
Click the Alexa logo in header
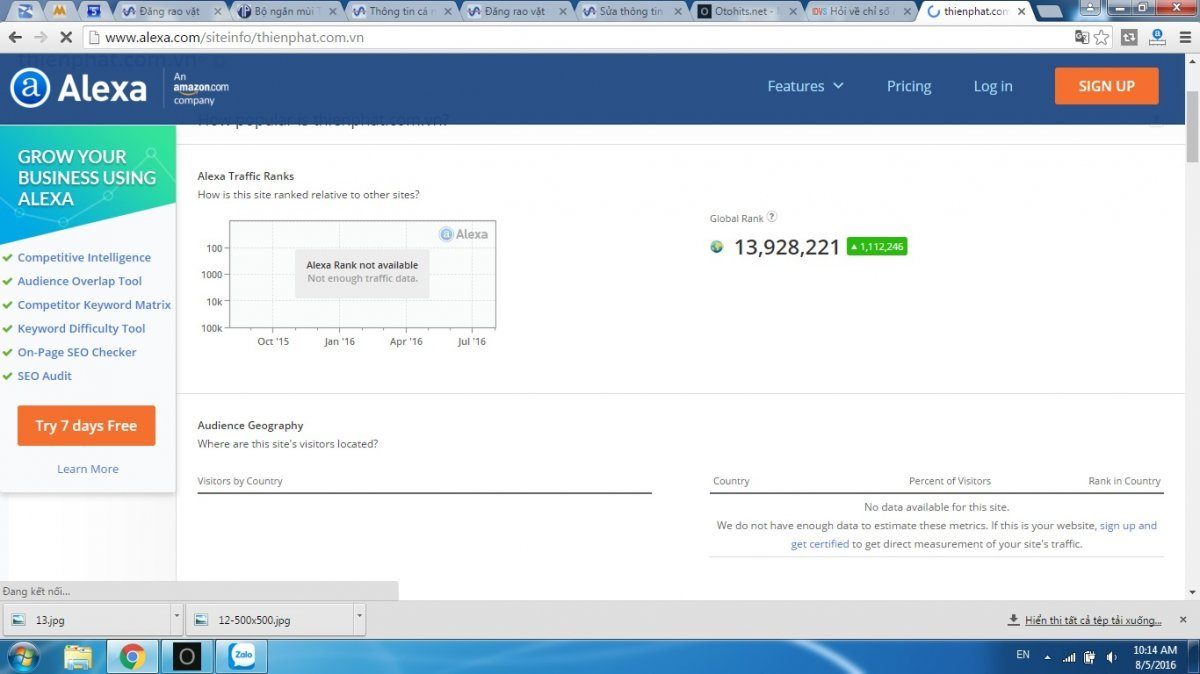pyautogui.click(x=79, y=88)
